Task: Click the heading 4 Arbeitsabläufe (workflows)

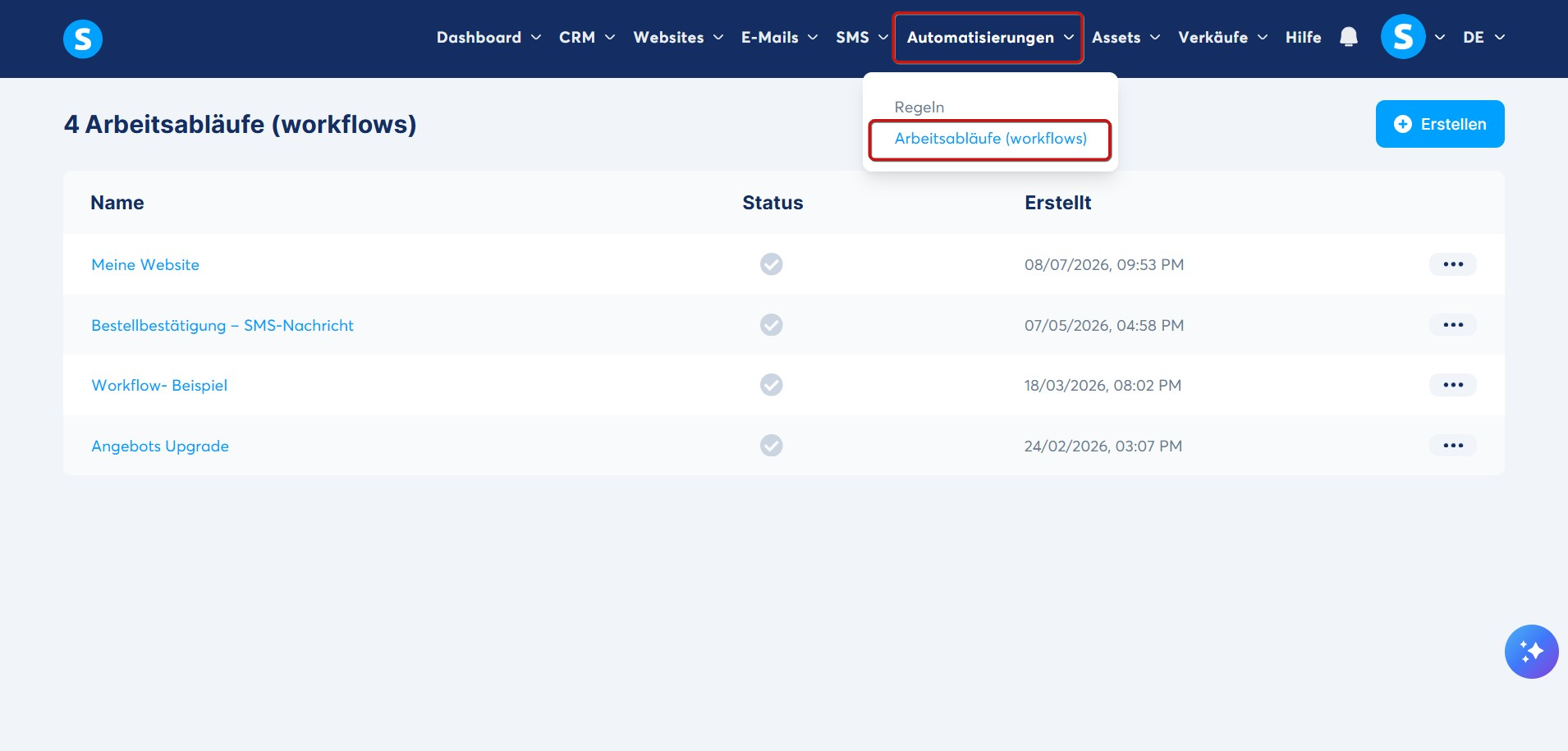Action: click(241, 124)
